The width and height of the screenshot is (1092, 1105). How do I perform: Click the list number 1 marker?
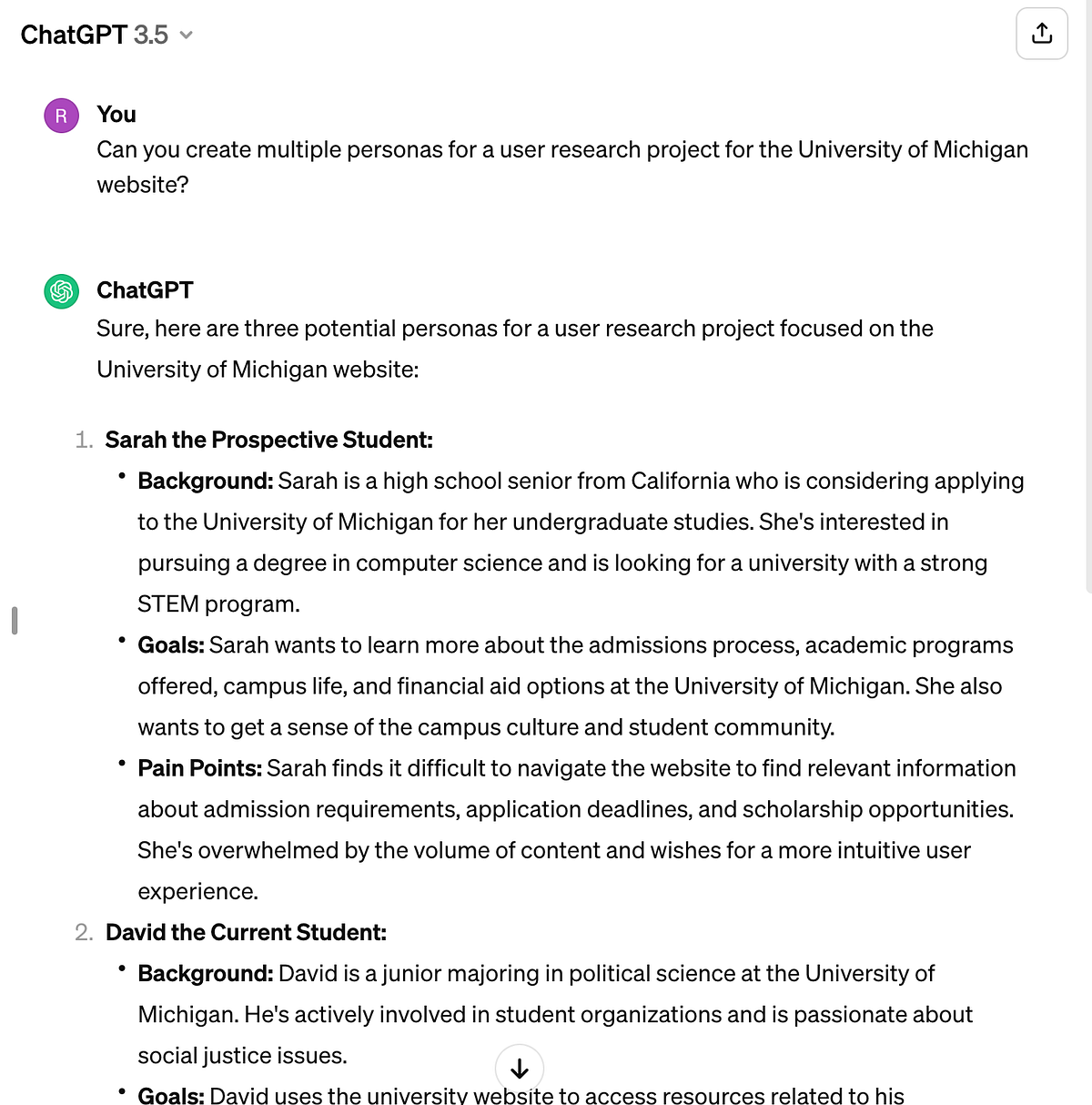[84, 440]
